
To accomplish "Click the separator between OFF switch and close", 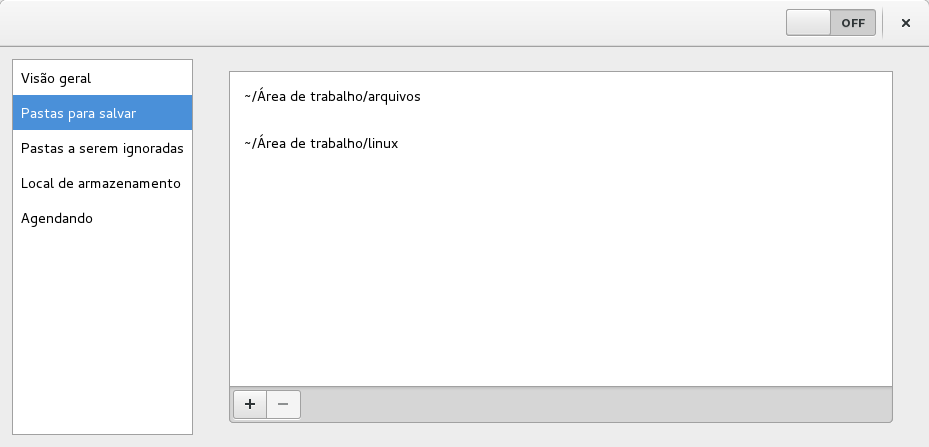I will coord(883,23).
